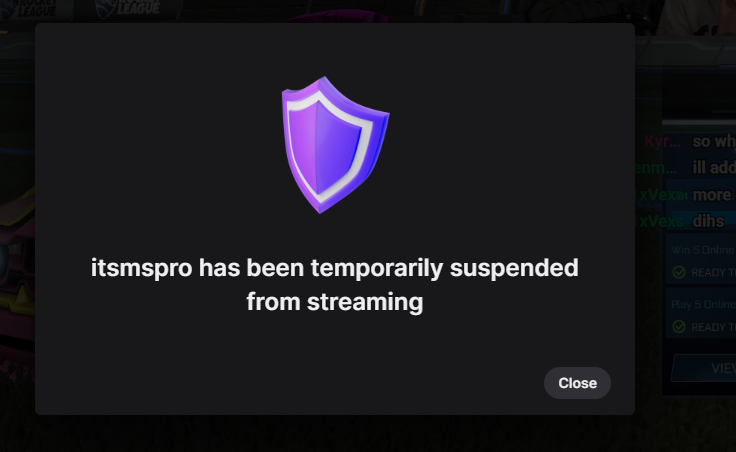Select the suspension message heading text

point(335,284)
